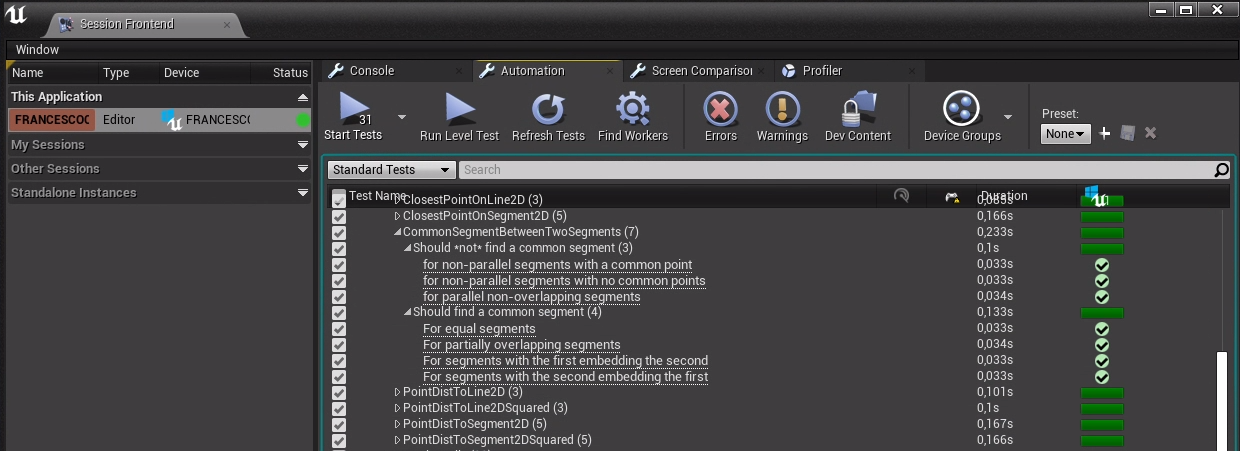Expand ClosestPointOnSegment2D tree node

(x=397, y=216)
